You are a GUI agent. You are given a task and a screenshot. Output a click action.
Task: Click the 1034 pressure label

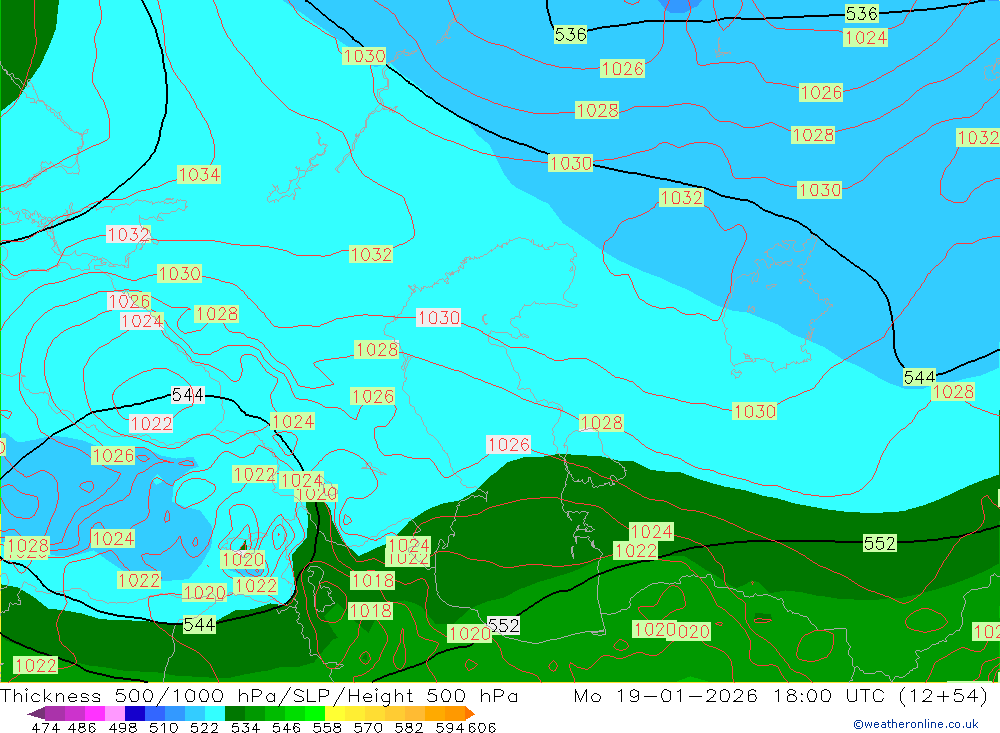(x=199, y=175)
